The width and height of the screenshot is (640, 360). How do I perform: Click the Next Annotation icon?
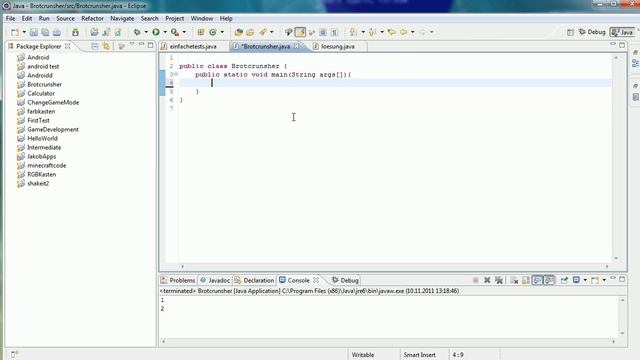click(353, 32)
